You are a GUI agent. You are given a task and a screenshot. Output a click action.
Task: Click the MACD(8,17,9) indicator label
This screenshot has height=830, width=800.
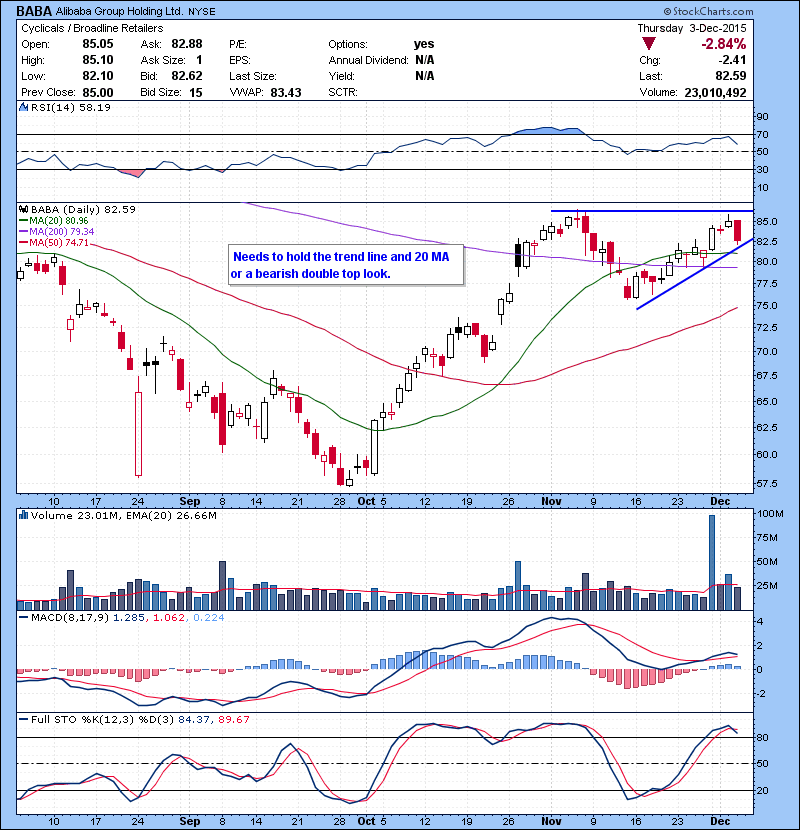[69, 617]
